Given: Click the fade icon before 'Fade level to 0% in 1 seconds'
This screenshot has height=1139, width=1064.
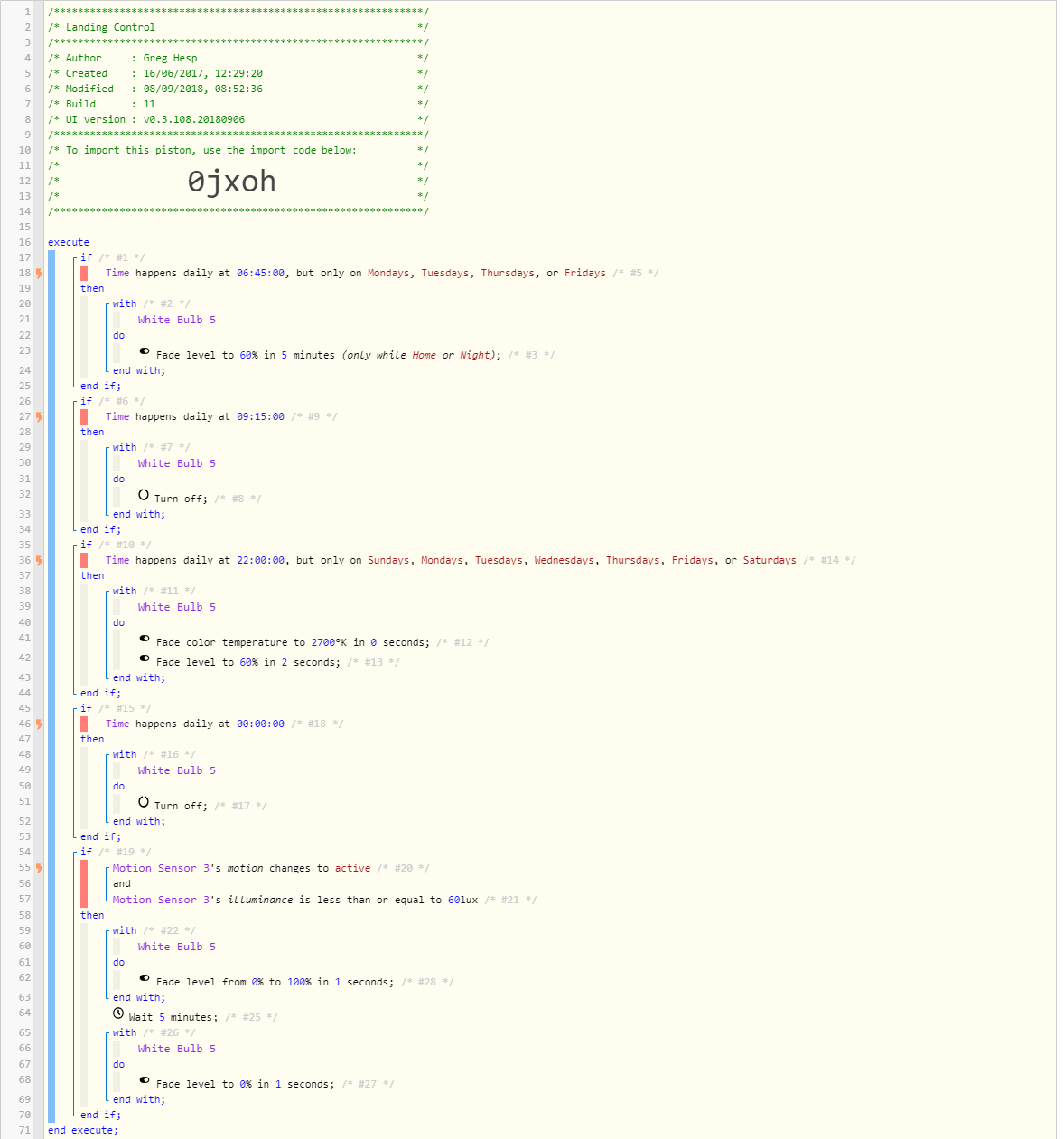Looking at the screenshot, I should 145,1080.
